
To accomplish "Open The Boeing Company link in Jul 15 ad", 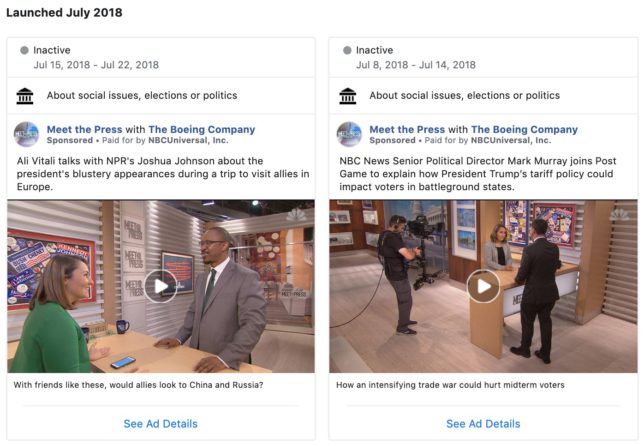I will (x=202, y=129).
